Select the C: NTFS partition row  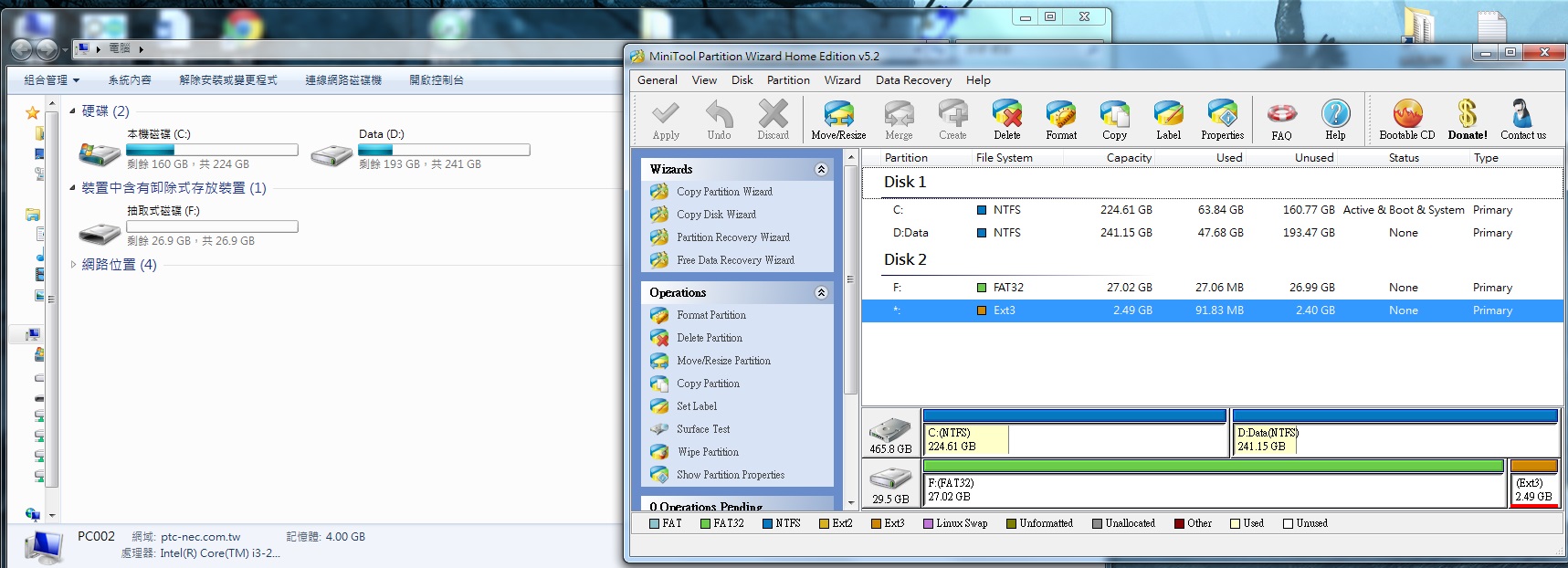point(1212,210)
